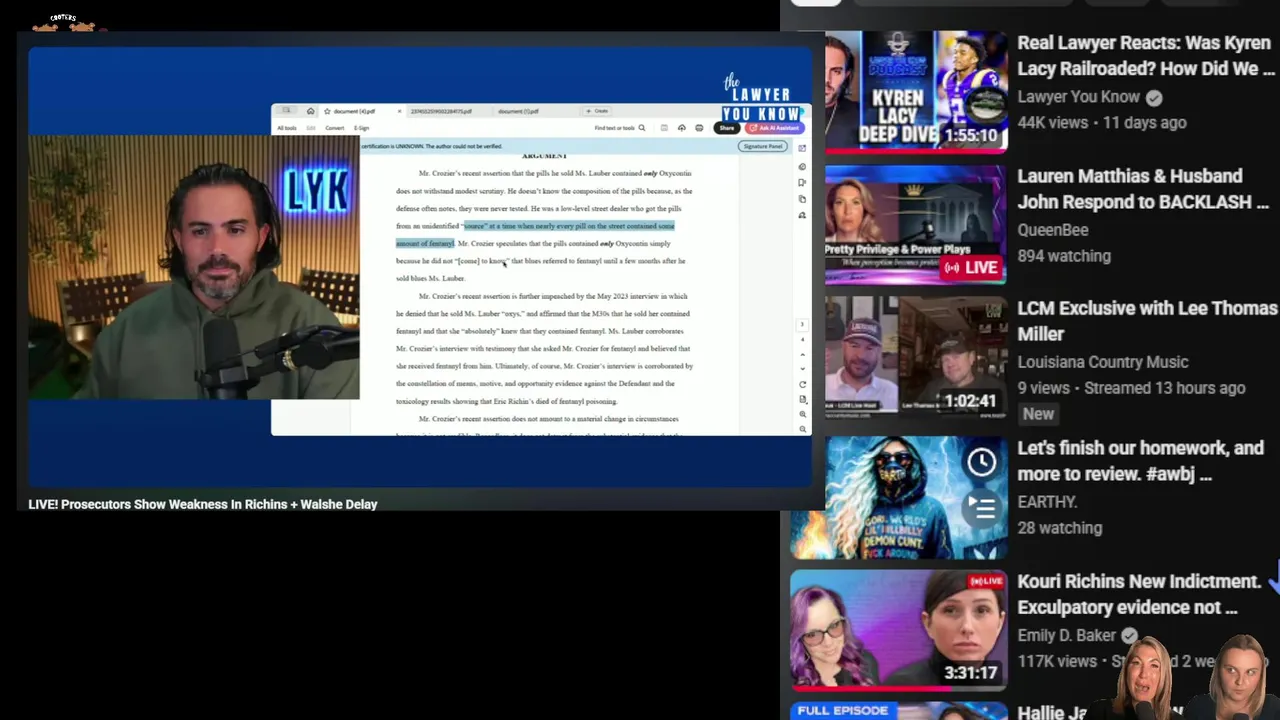The image size is (1280, 720).
Task: Switch to the 237455251900228475.pdf tab
Action: click(441, 111)
